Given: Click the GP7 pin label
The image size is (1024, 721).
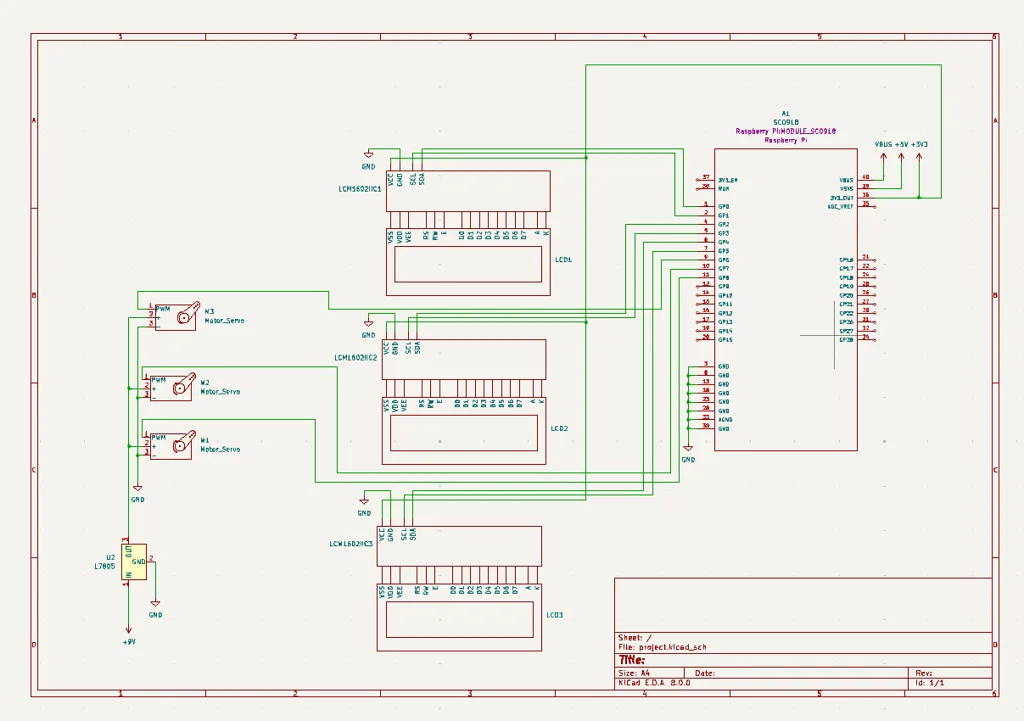Looking at the screenshot, I should [x=724, y=268].
